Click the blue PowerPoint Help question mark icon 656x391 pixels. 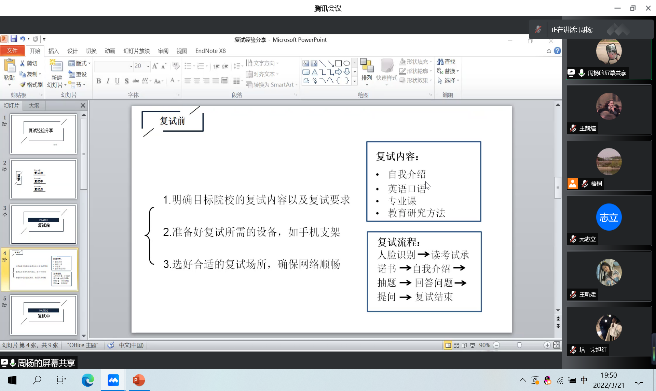point(557,51)
